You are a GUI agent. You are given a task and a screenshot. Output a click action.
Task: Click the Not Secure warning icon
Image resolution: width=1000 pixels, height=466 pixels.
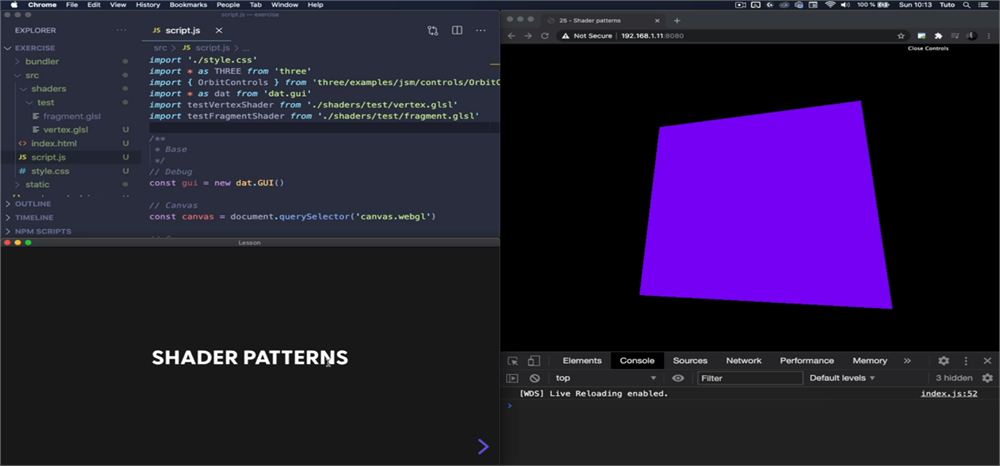565,36
